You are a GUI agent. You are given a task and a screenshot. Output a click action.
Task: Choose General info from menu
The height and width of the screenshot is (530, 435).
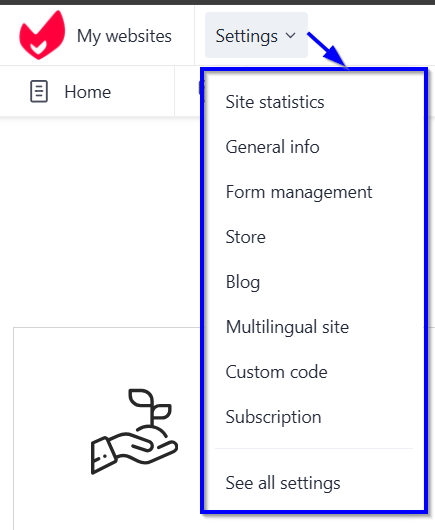pyautogui.click(x=272, y=147)
